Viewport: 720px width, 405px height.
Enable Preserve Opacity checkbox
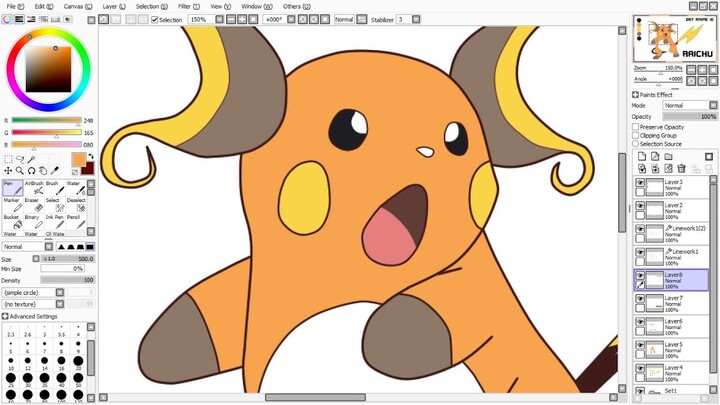(636, 127)
